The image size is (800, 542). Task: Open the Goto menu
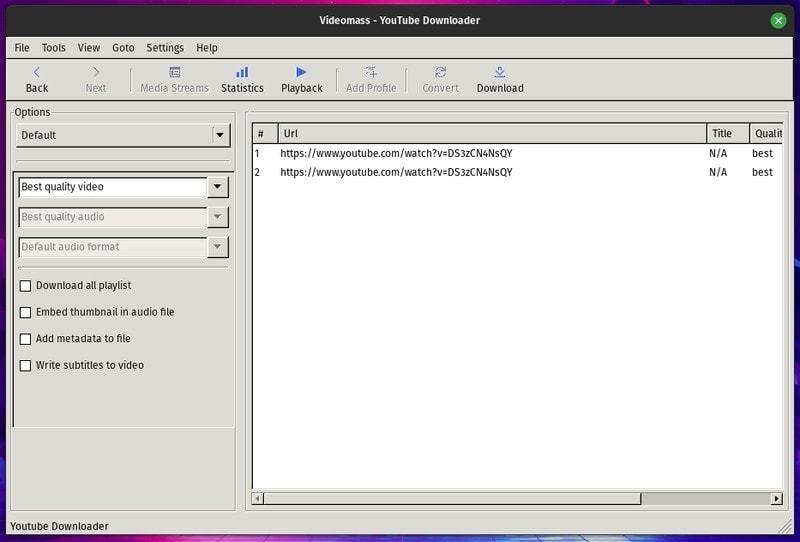123,47
